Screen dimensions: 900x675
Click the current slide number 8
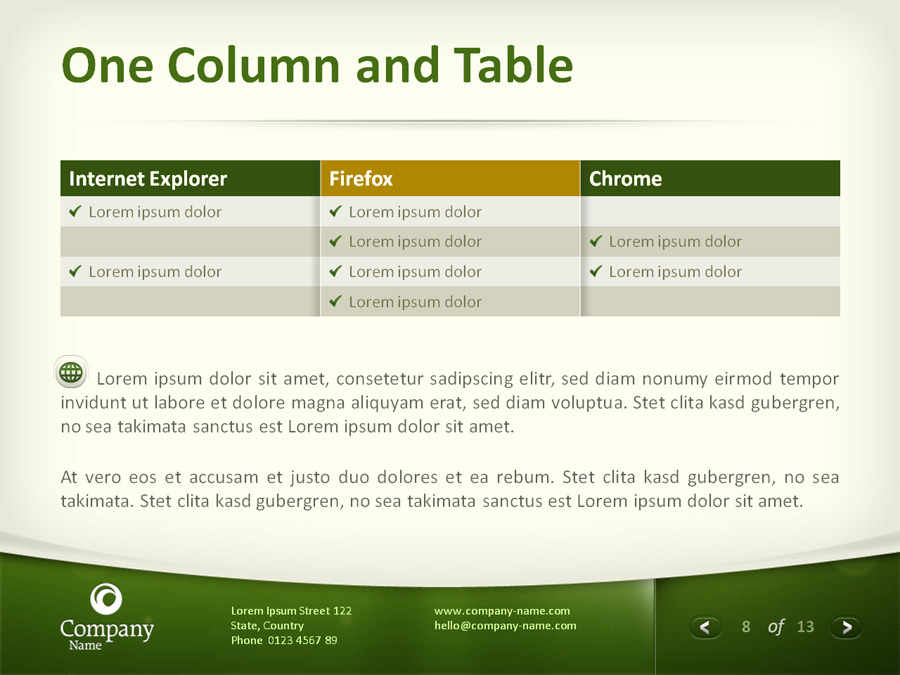[x=746, y=627]
